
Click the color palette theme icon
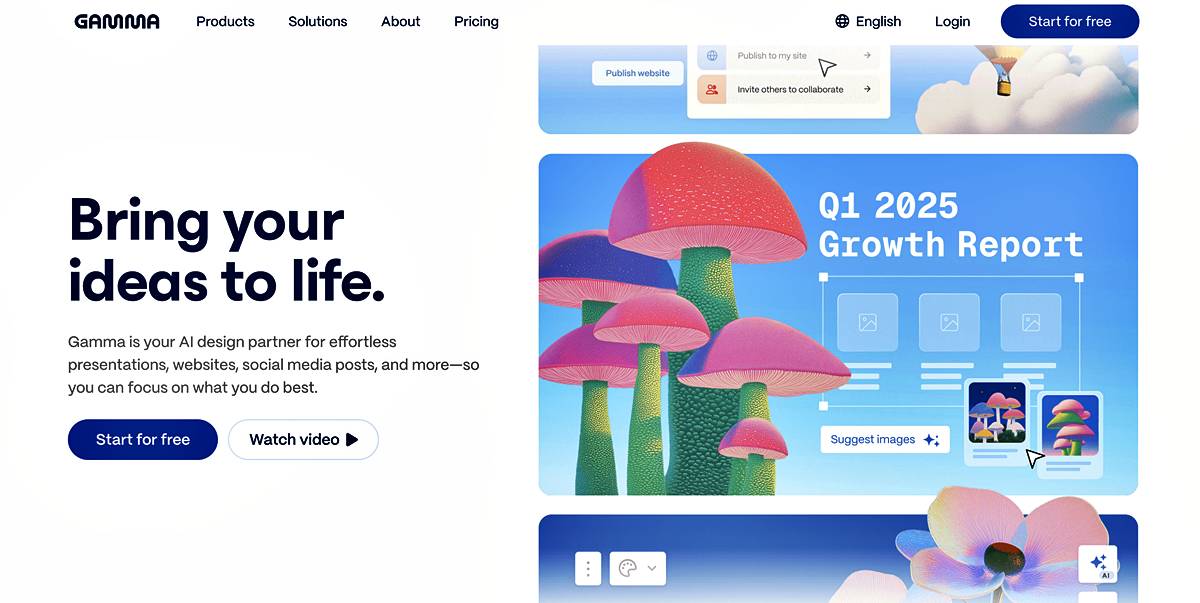click(x=628, y=568)
